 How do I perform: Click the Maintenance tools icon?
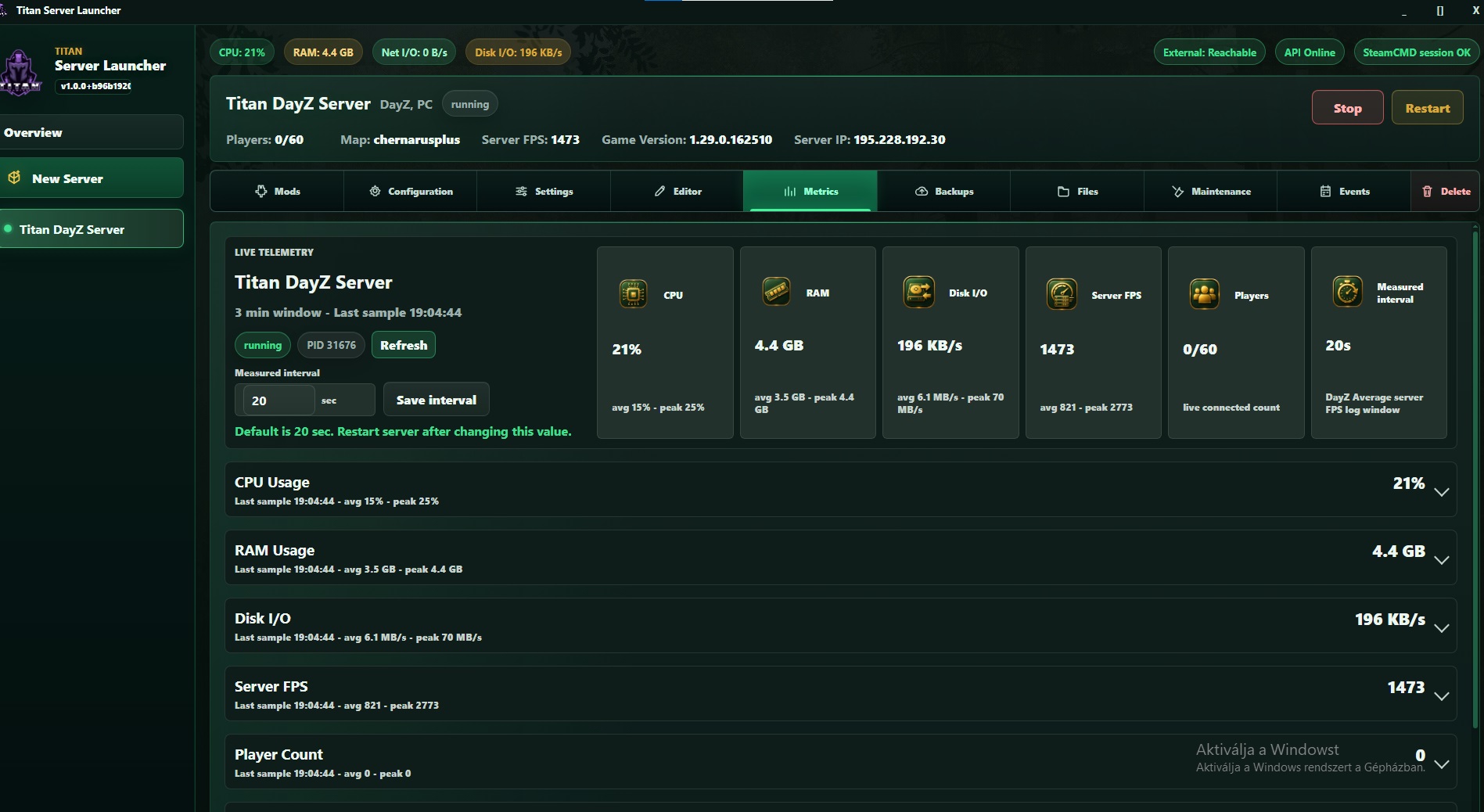[x=1177, y=191]
